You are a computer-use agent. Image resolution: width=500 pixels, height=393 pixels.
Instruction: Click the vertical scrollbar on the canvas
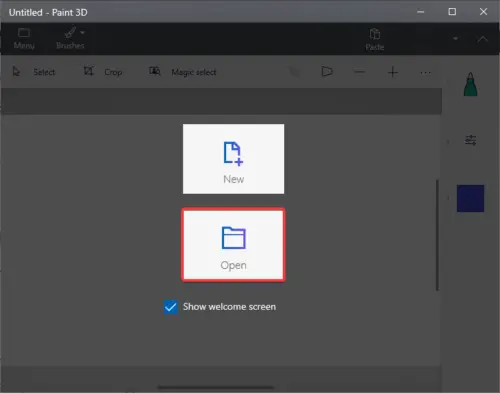pyautogui.click(x=437, y=235)
